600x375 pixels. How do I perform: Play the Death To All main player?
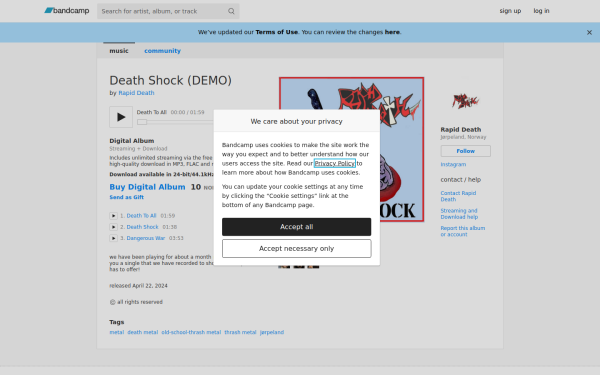[121, 117]
